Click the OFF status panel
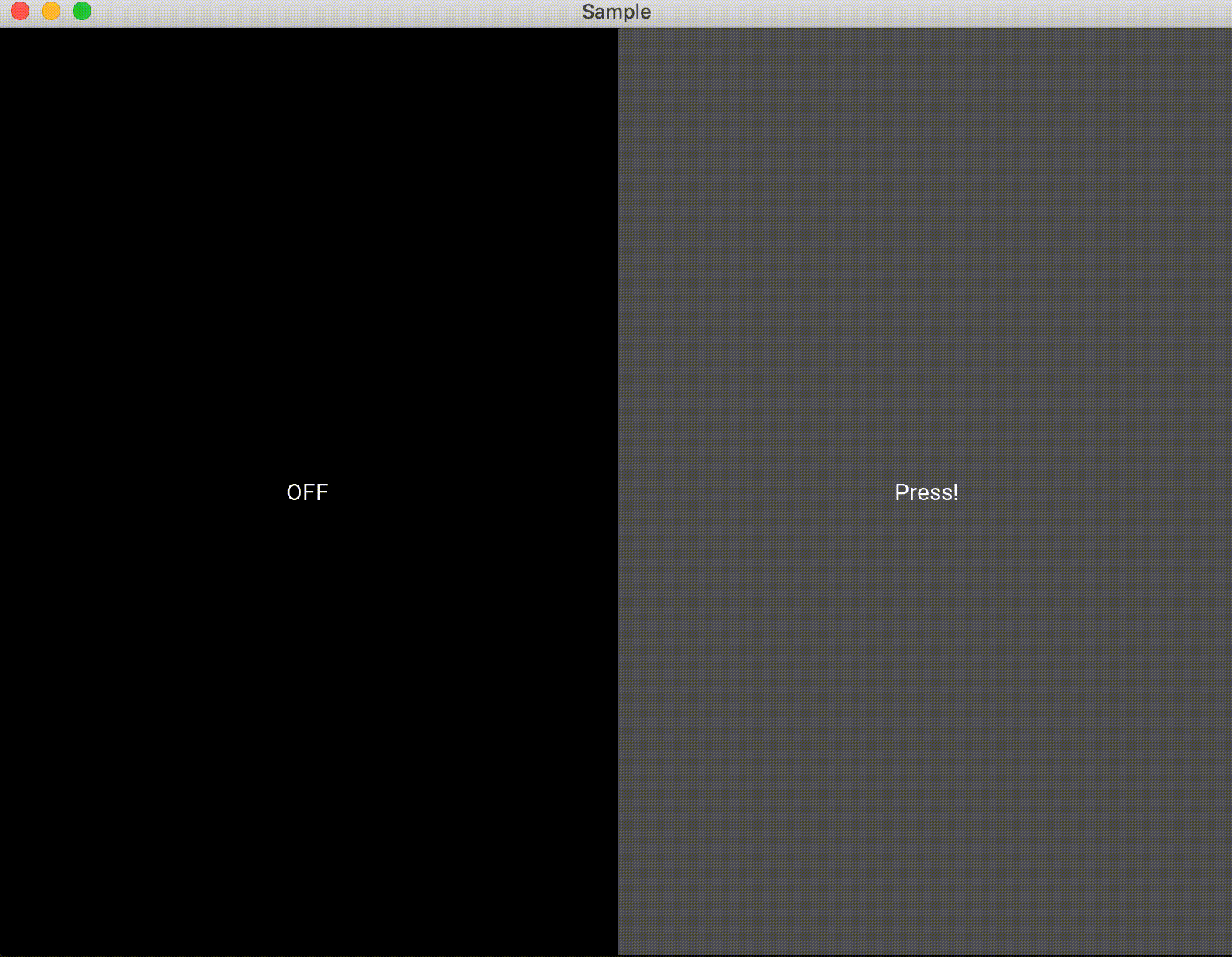Image resolution: width=1232 pixels, height=957 pixels. point(309,492)
